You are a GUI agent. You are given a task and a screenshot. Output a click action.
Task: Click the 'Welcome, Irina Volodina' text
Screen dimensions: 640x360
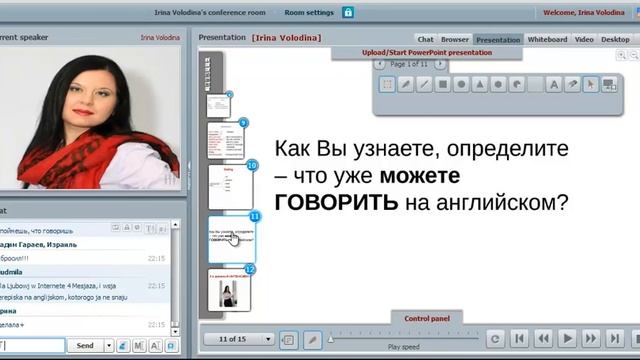point(584,13)
